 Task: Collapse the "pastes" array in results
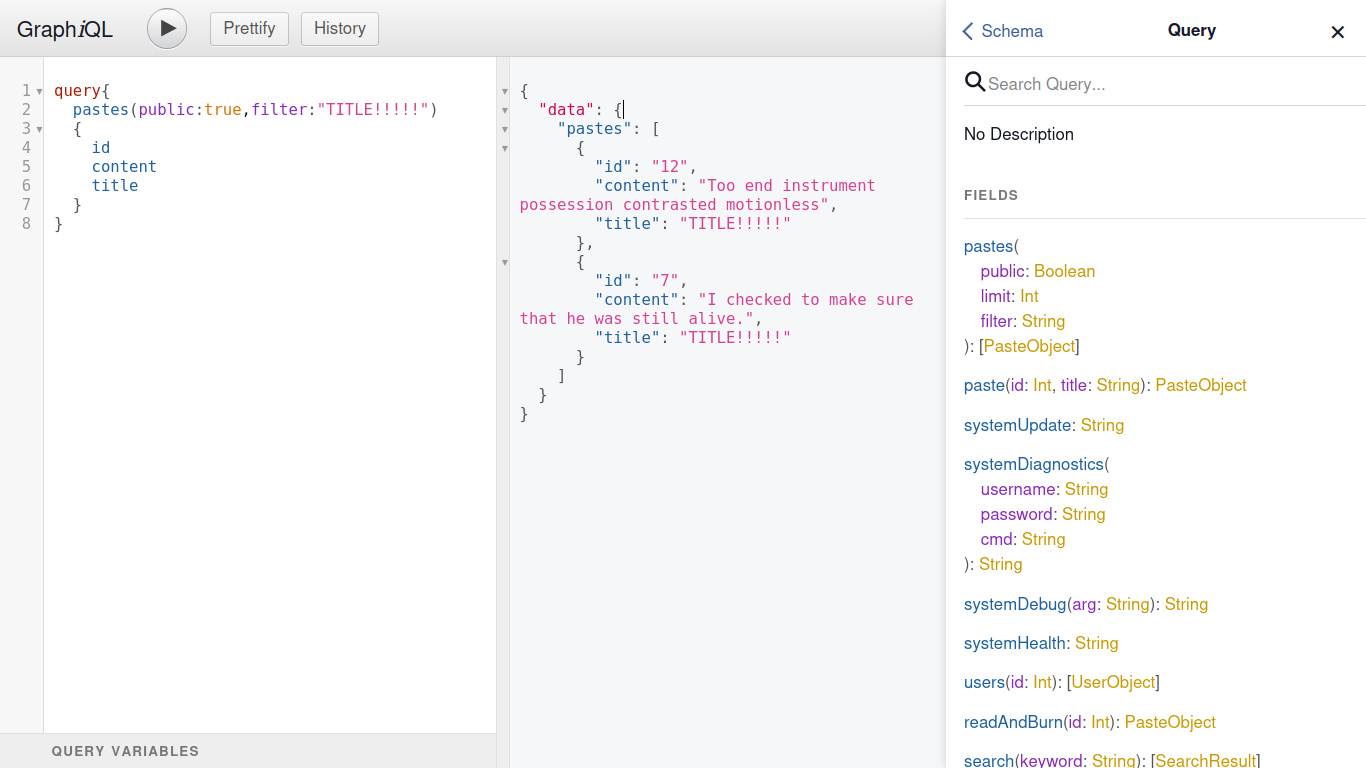pos(505,129)
